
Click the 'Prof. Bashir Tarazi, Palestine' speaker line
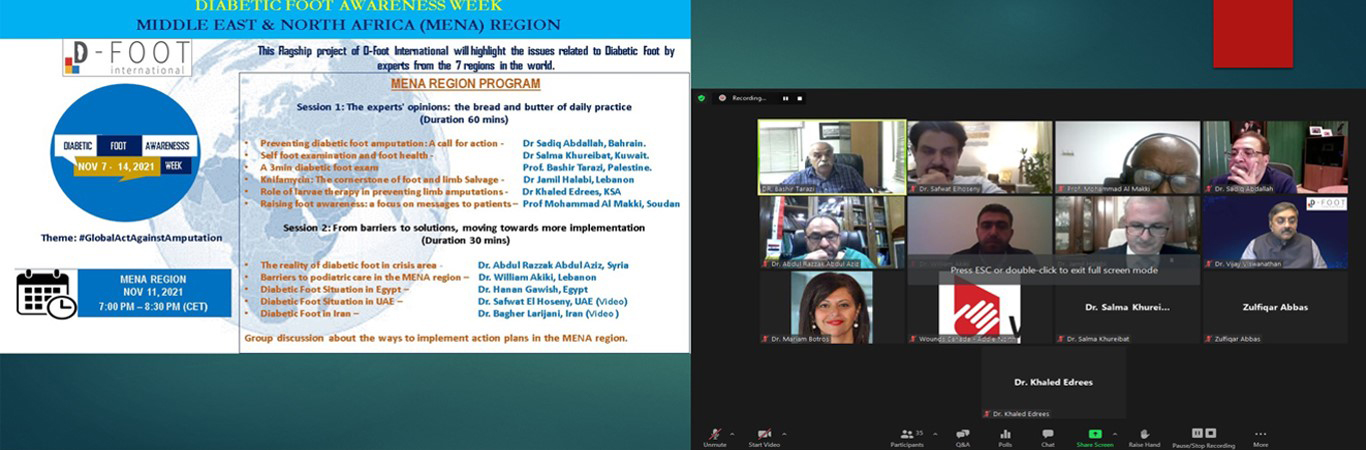(587, 168)
